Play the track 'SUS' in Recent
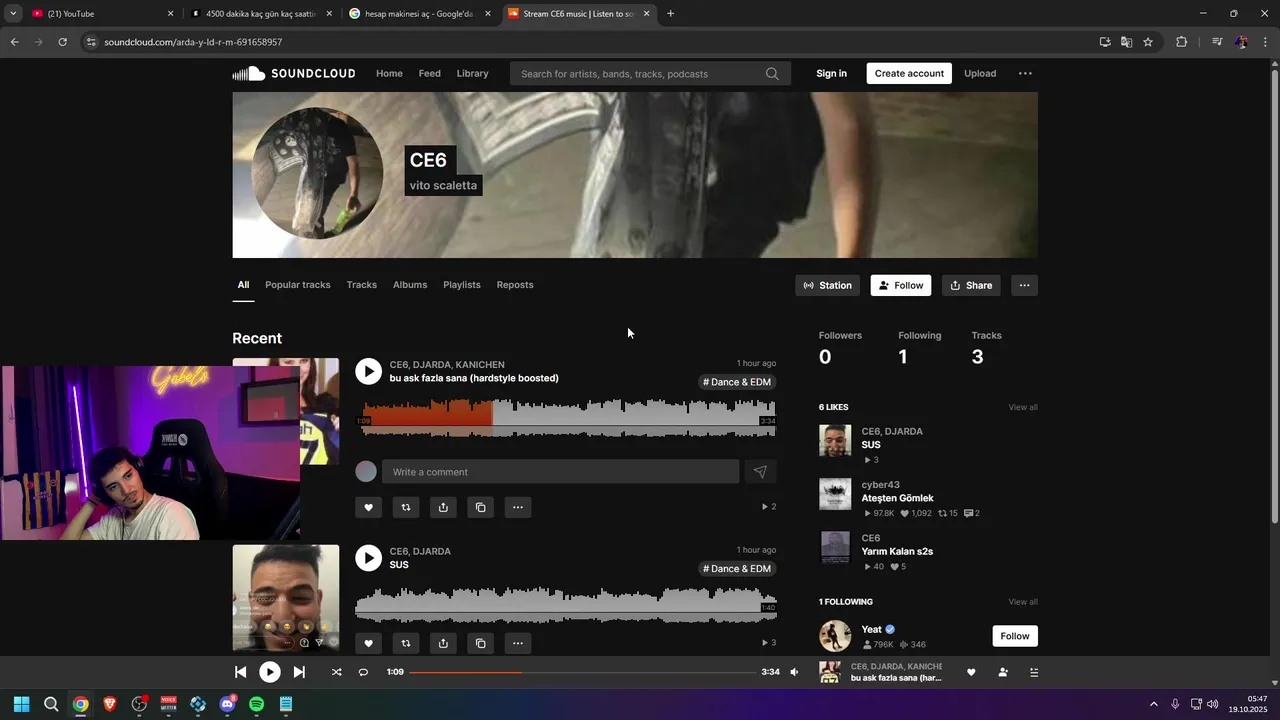Screen dimensions: 1280x720 [368, 558]
